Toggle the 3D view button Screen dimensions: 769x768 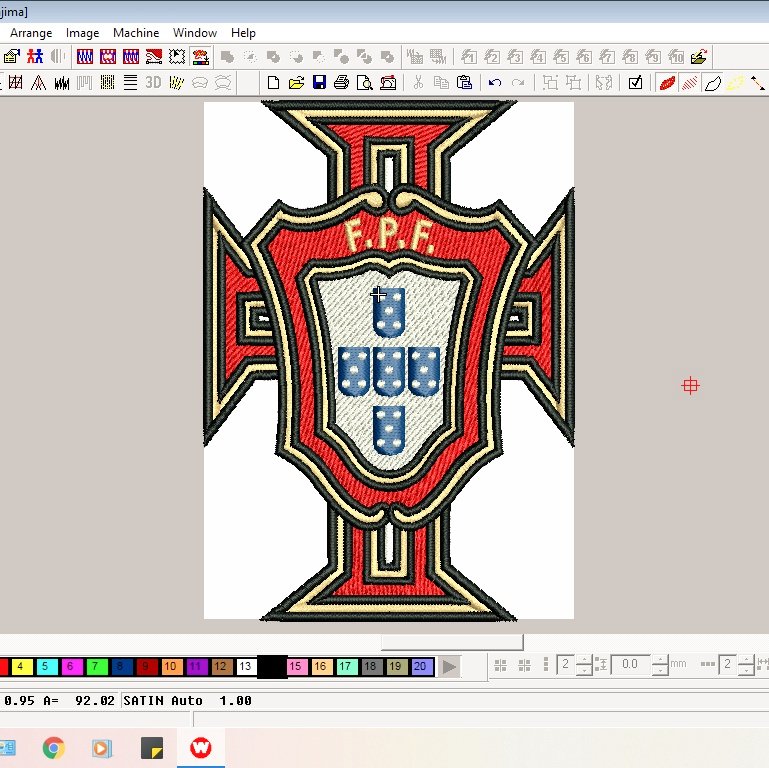(153, 82)
